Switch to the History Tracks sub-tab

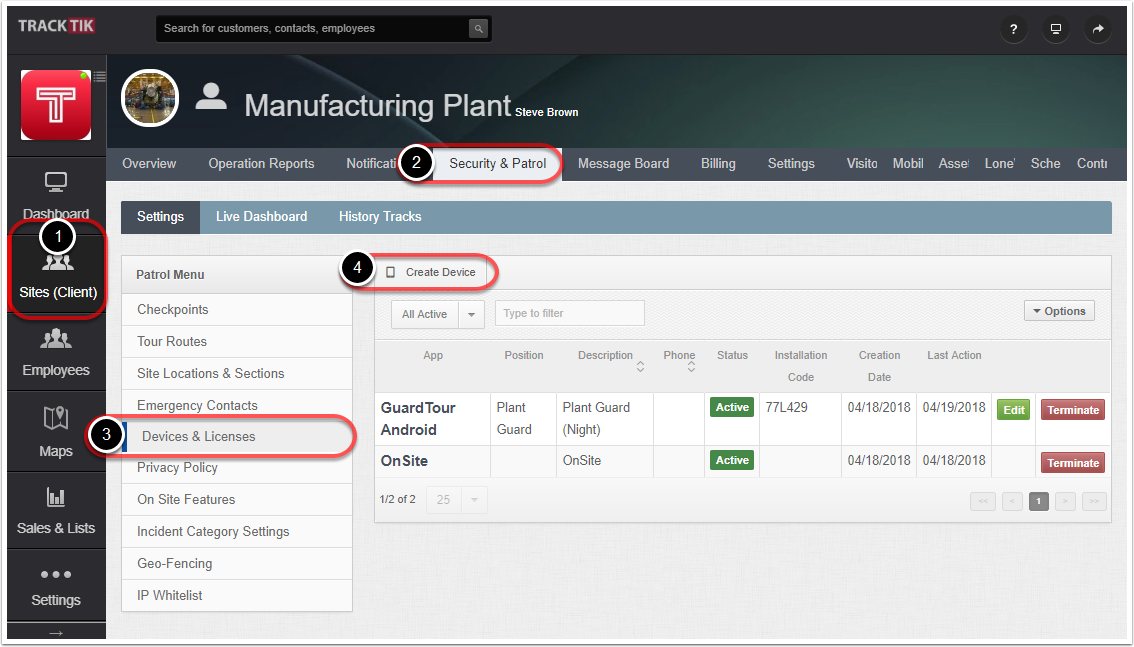[x=380, y=217]
